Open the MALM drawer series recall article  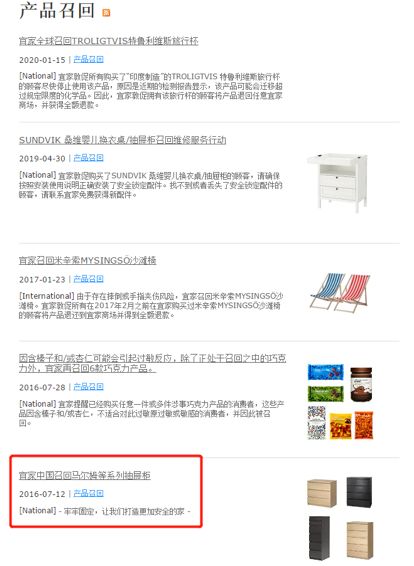pyautogui.click(x=84, y=475)
